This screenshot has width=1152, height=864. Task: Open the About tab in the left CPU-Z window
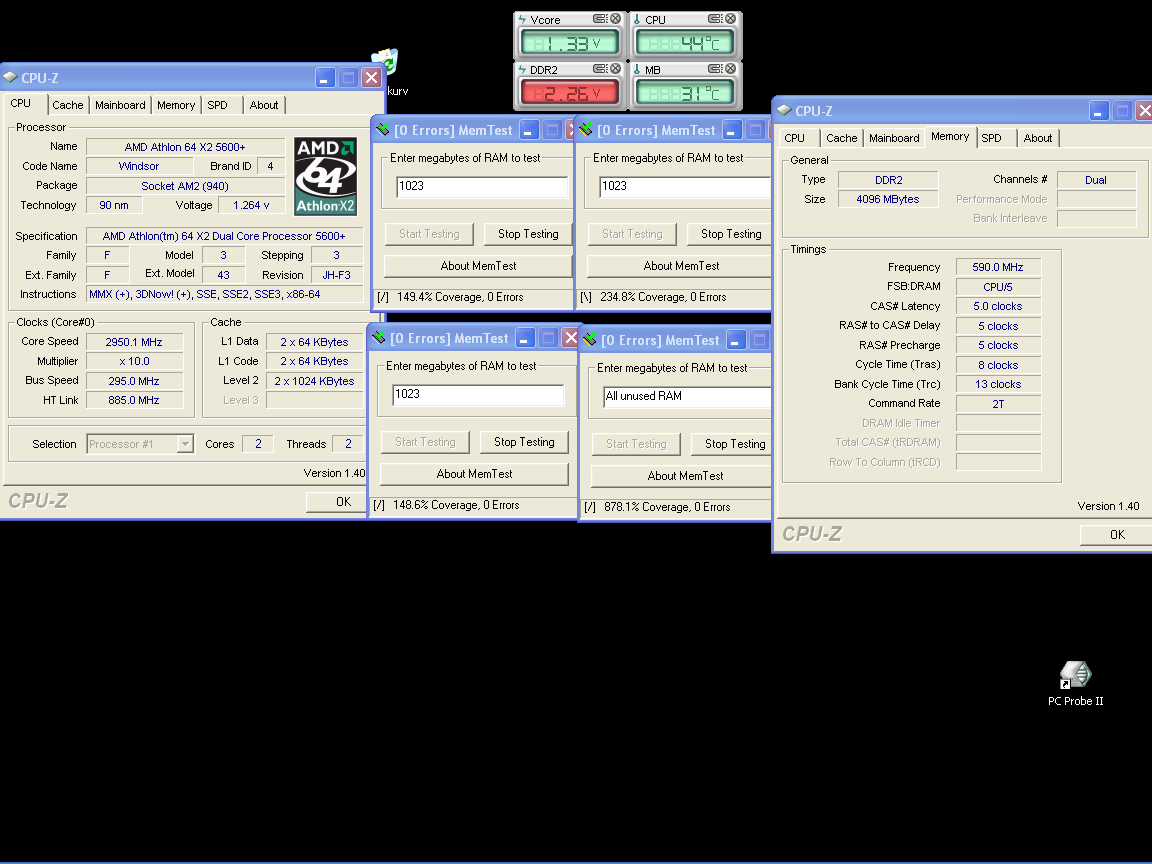(264, 105)
